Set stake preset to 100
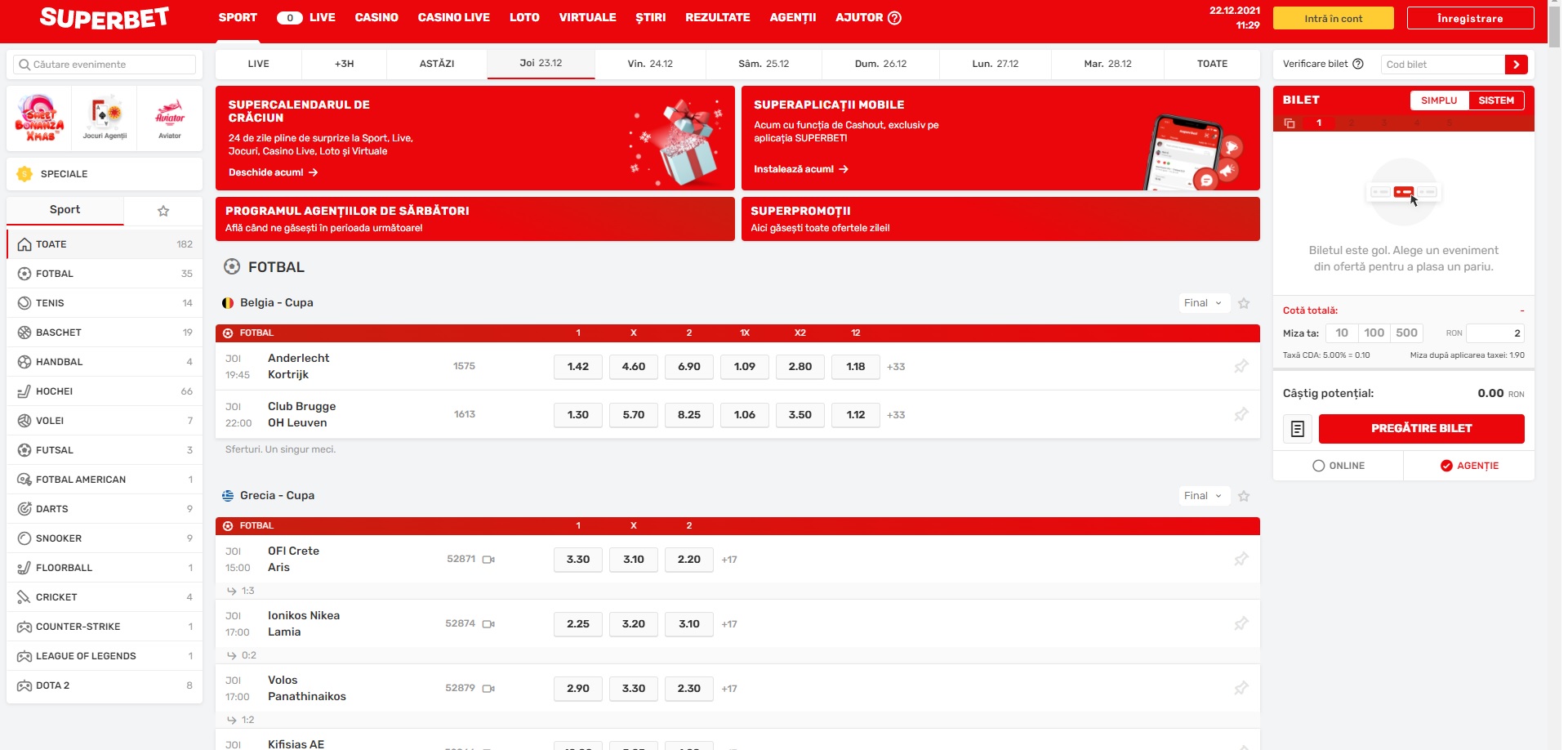This screenshot has height=750, width=1568. (x=1374, y=333)
